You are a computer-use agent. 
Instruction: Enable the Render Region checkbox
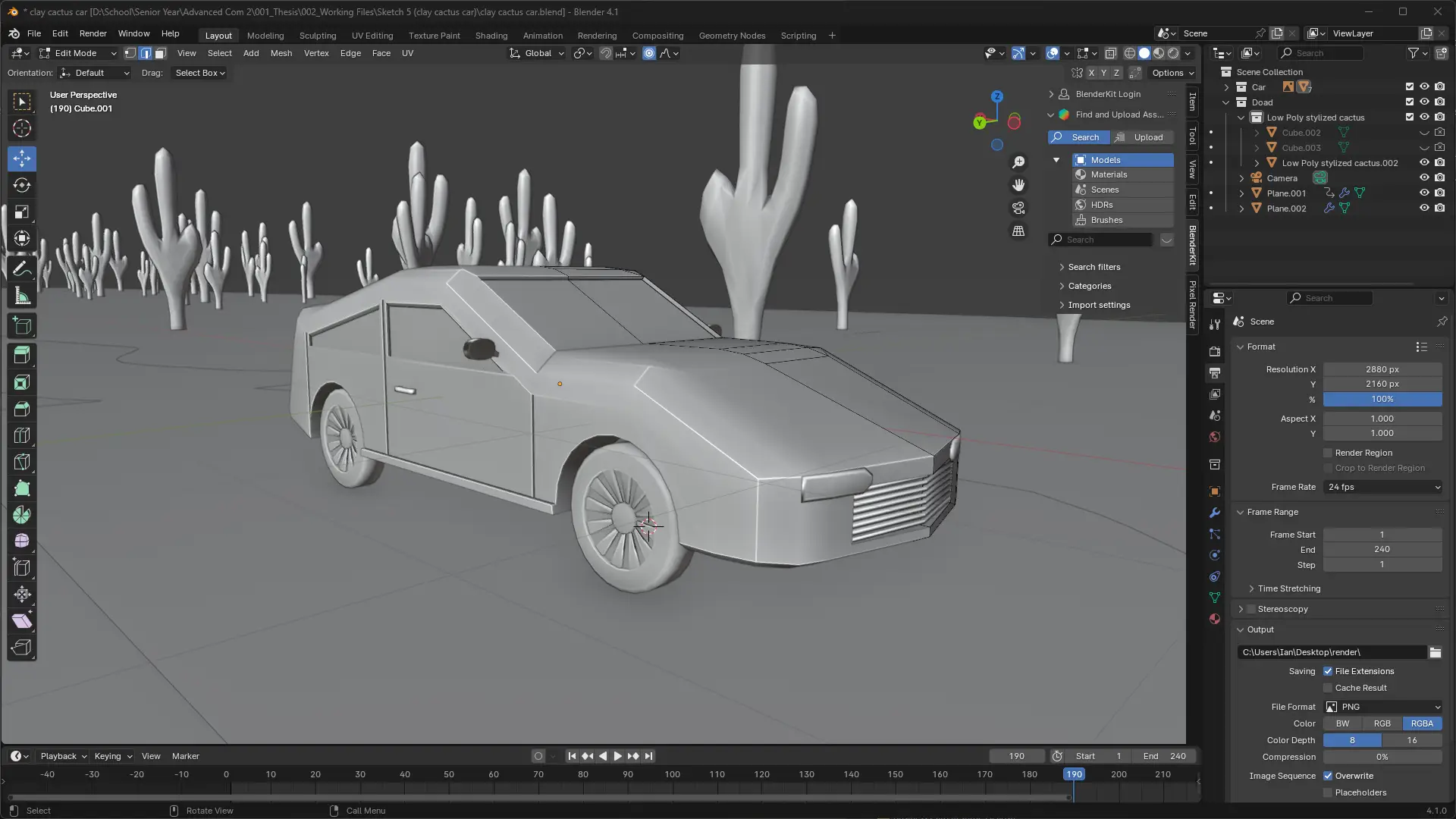click(x=1328, y=453)
